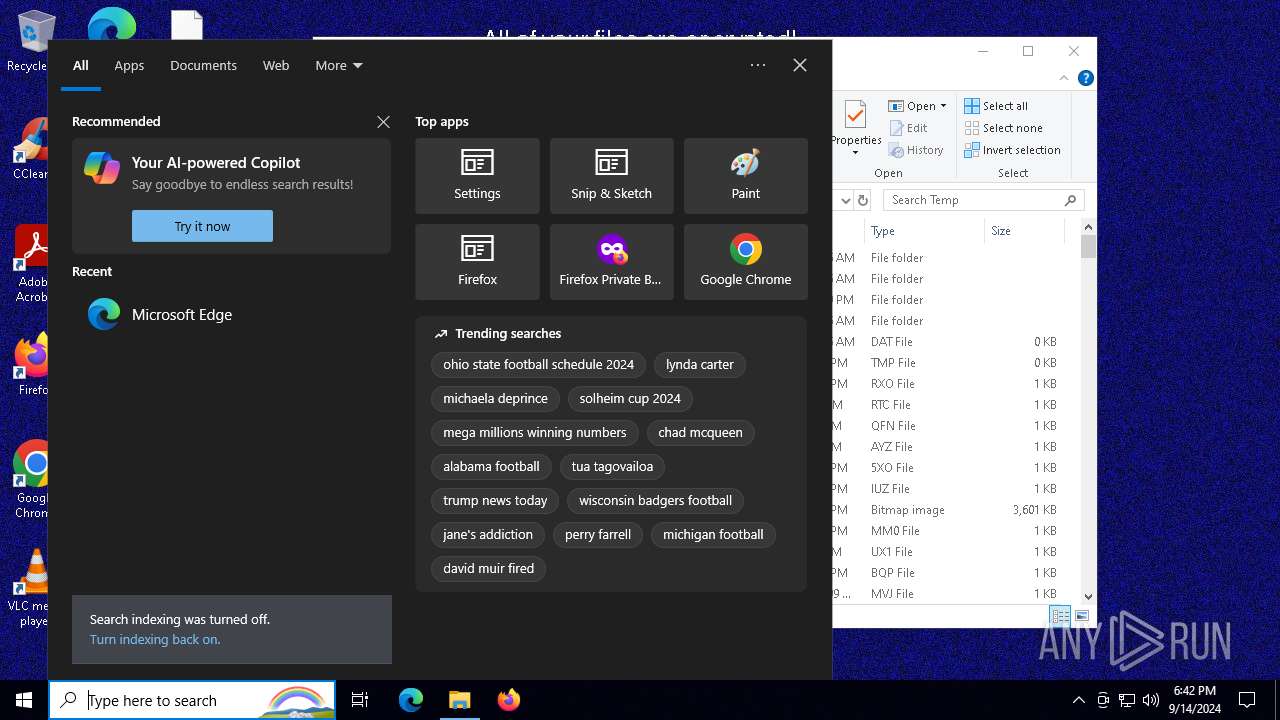The image size is (1280, 720).
Task: Close the search panel
Action: 800,65
